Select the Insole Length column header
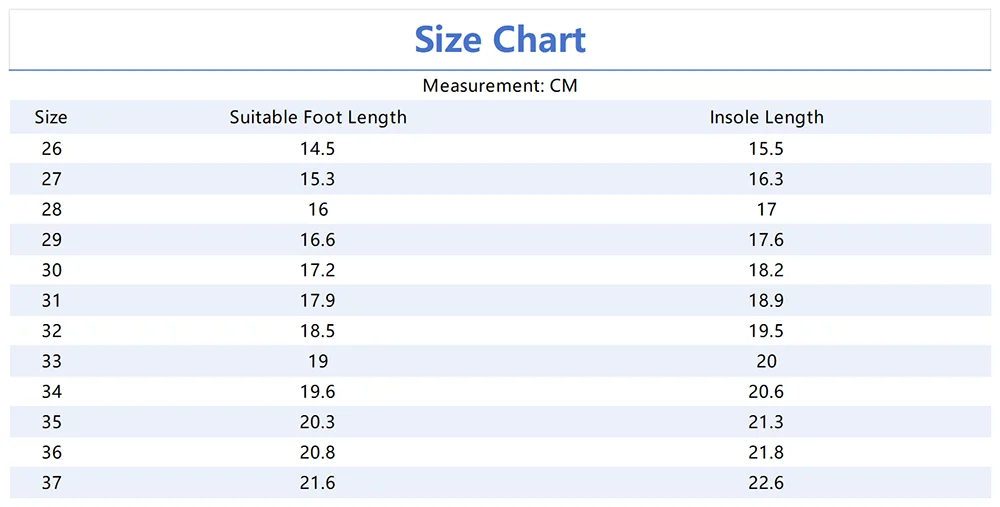Image resolution: width=1000 pixels, height=507 pixels. 767,117
